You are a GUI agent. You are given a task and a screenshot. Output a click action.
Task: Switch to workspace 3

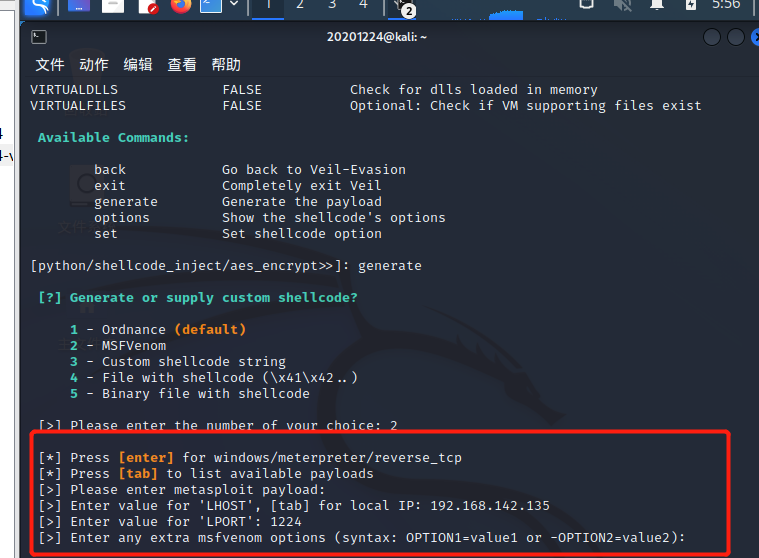(x=332, y=6)
